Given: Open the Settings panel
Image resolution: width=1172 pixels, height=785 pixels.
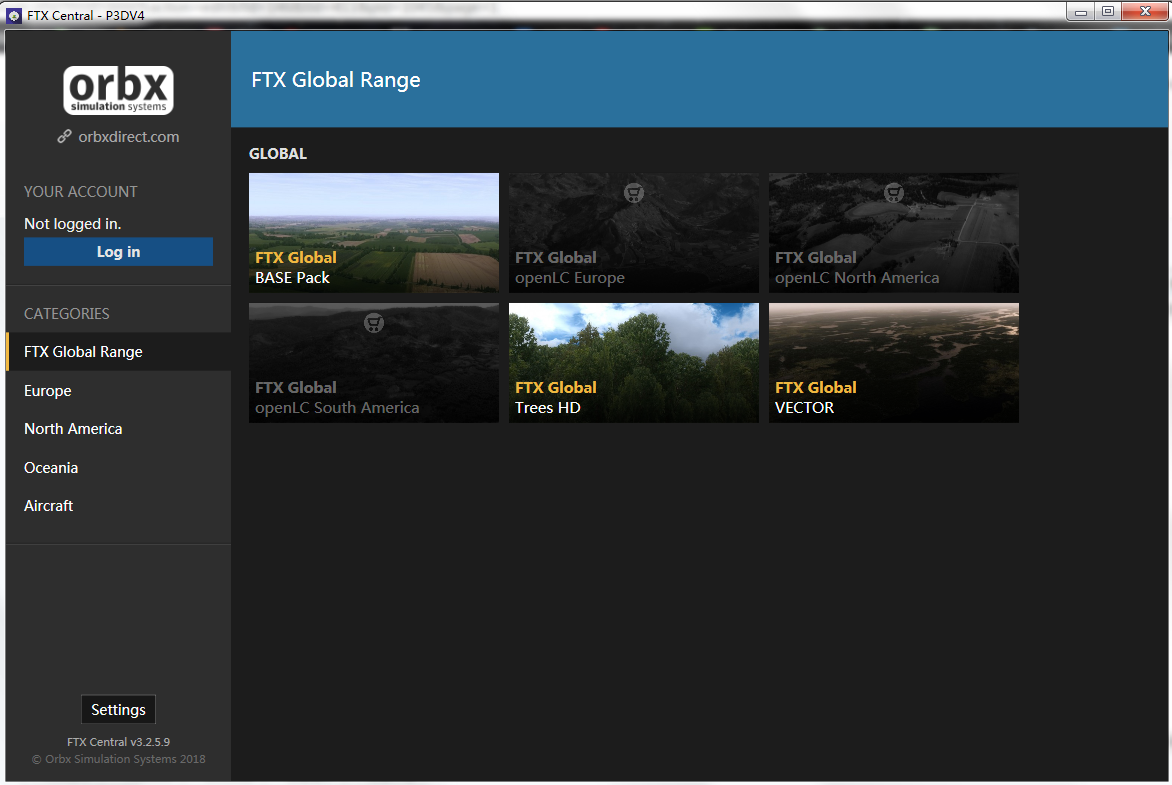Looking at the screenshot, I should point(118,709).
